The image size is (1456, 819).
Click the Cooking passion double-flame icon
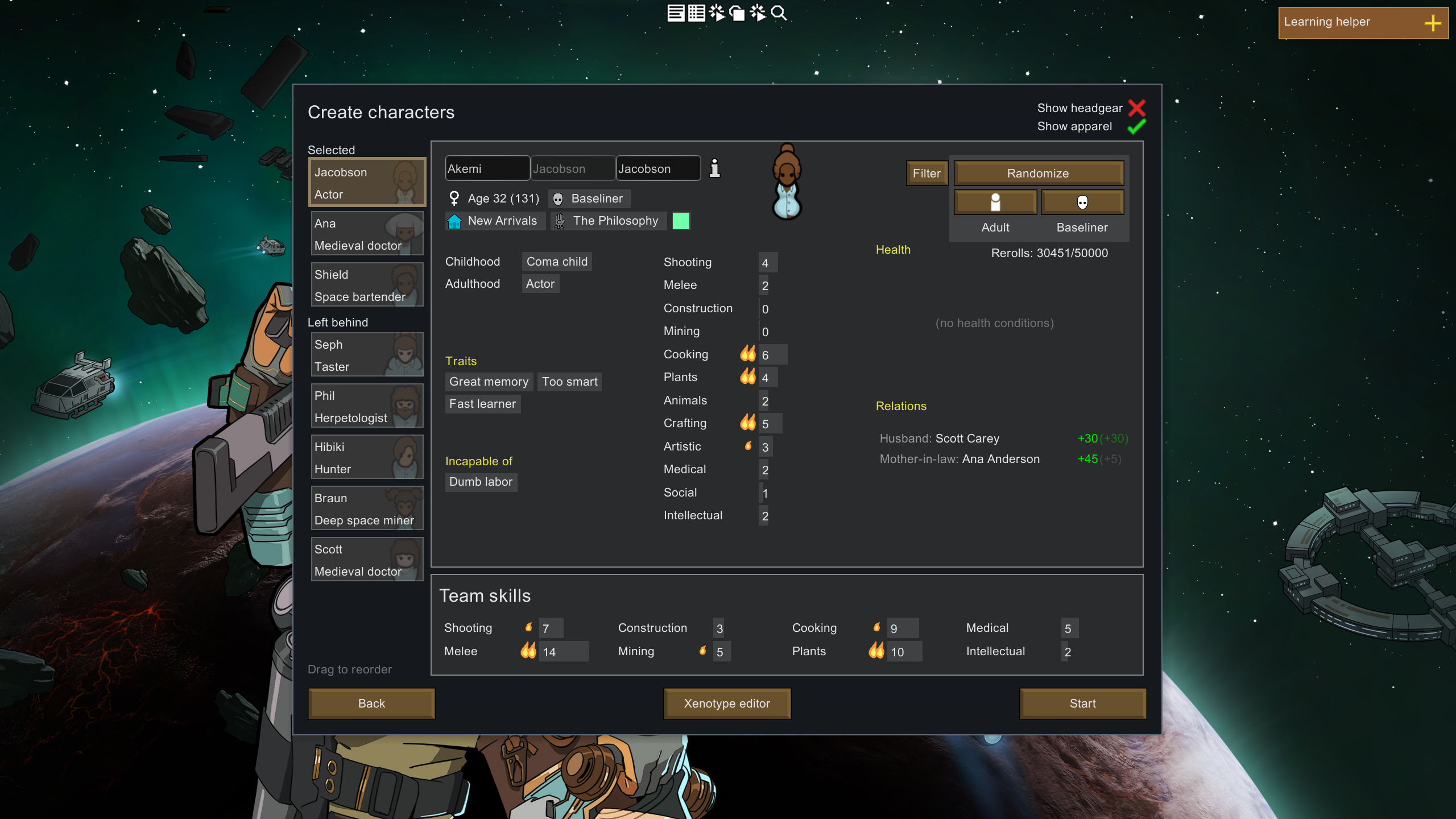pos(748,354)
